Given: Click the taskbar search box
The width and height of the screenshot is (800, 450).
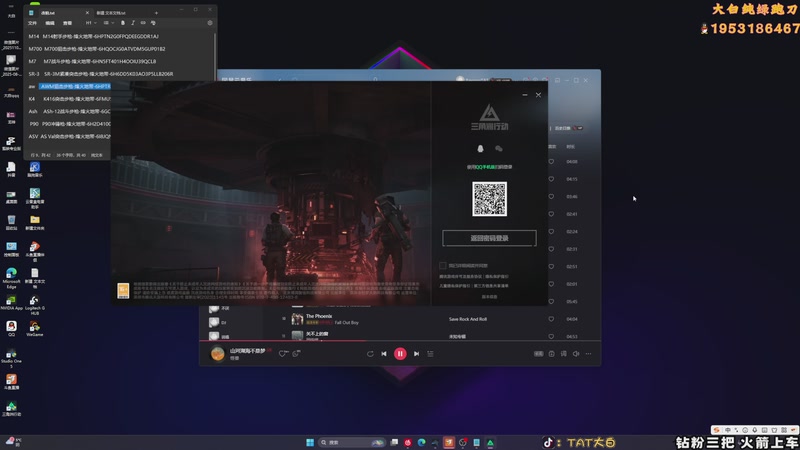Looking at the screenshot, I should 351,442.
